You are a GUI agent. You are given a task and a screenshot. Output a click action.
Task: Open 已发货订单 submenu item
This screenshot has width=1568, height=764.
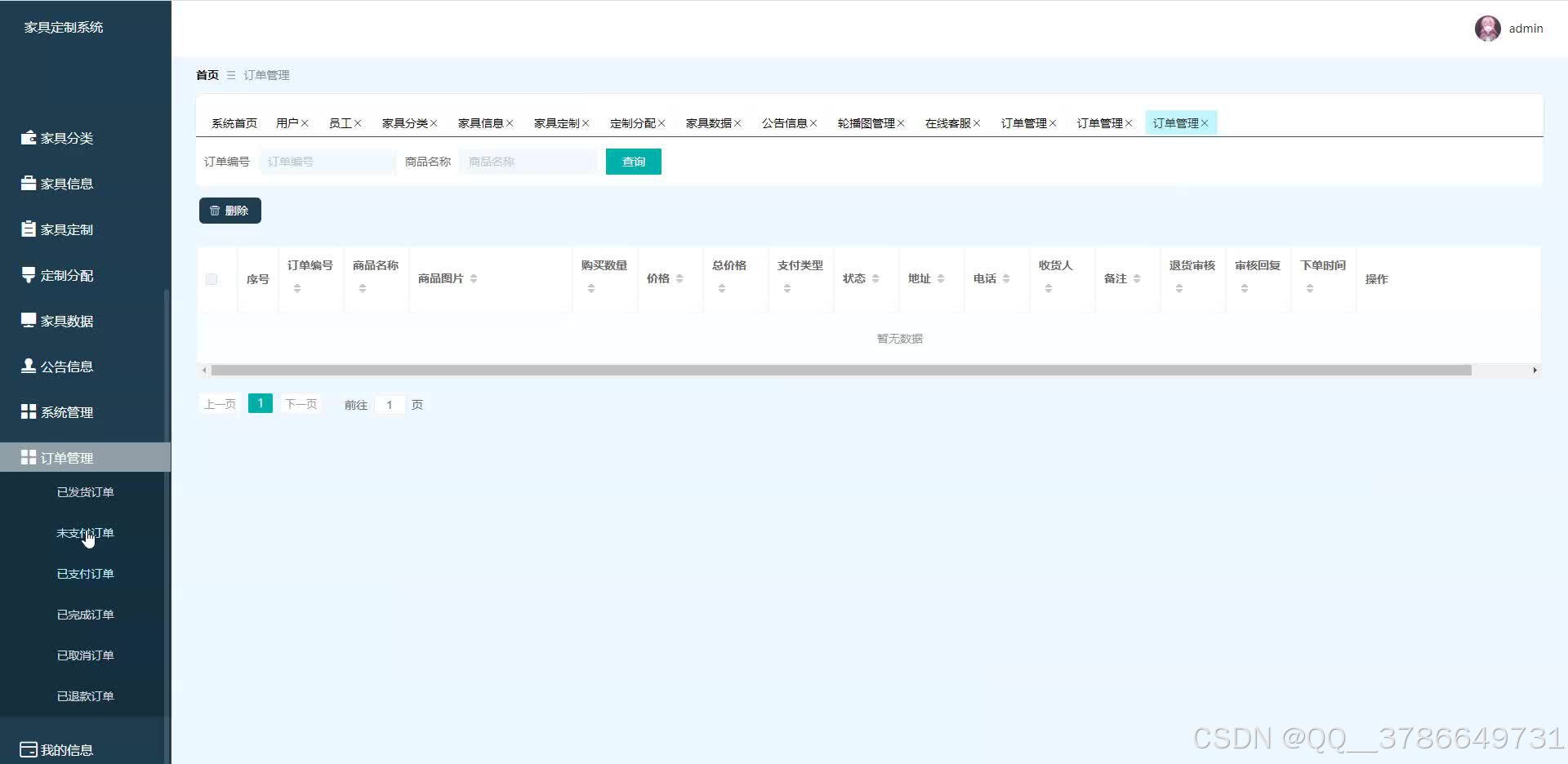[85, 492]
